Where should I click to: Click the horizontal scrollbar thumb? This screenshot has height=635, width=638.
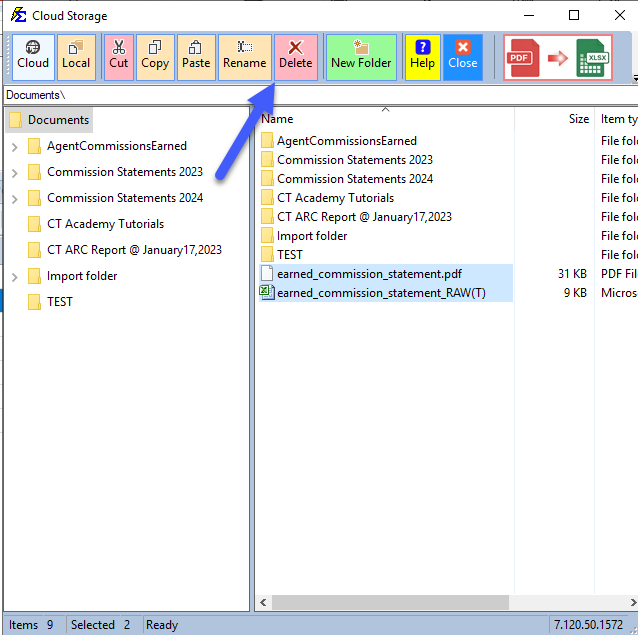point(390,602)
